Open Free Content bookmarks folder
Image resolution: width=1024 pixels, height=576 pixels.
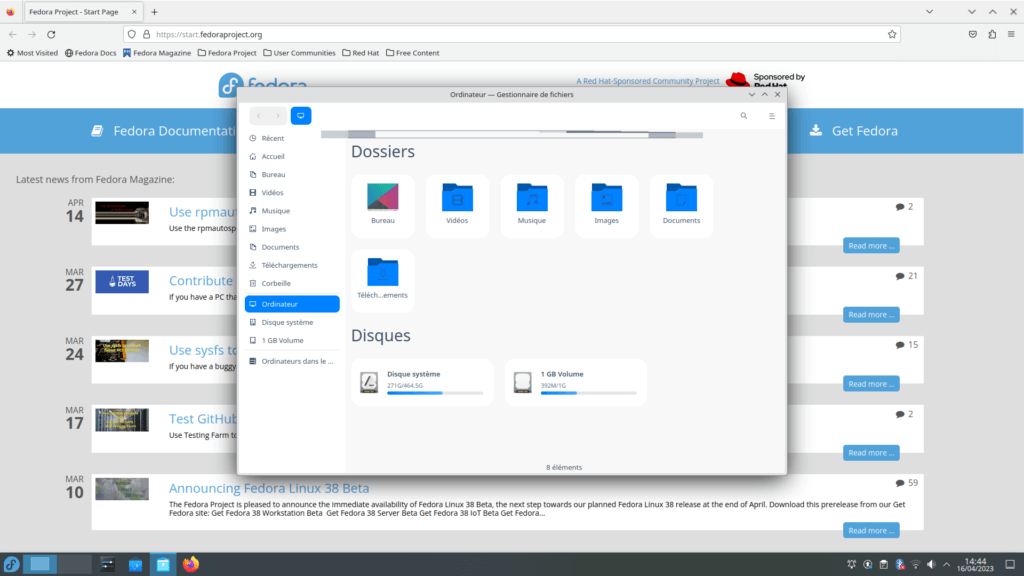coord(412,53)
